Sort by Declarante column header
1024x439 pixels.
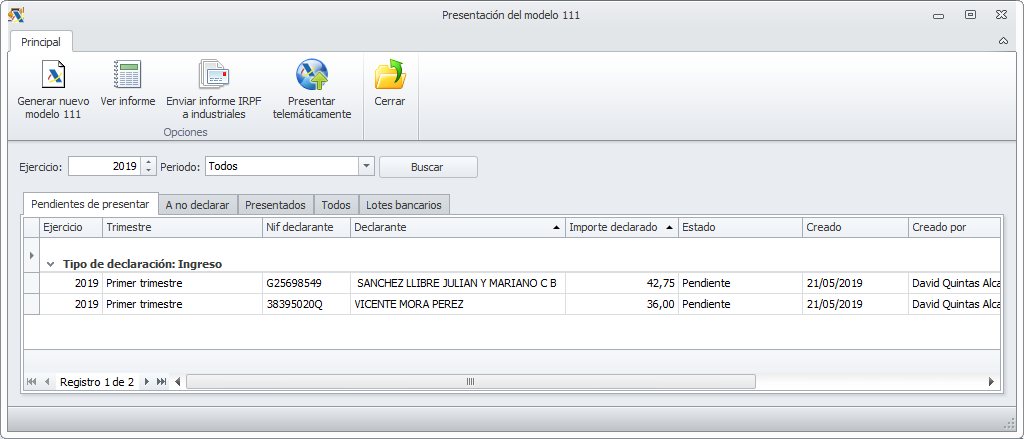pos(458,227)
